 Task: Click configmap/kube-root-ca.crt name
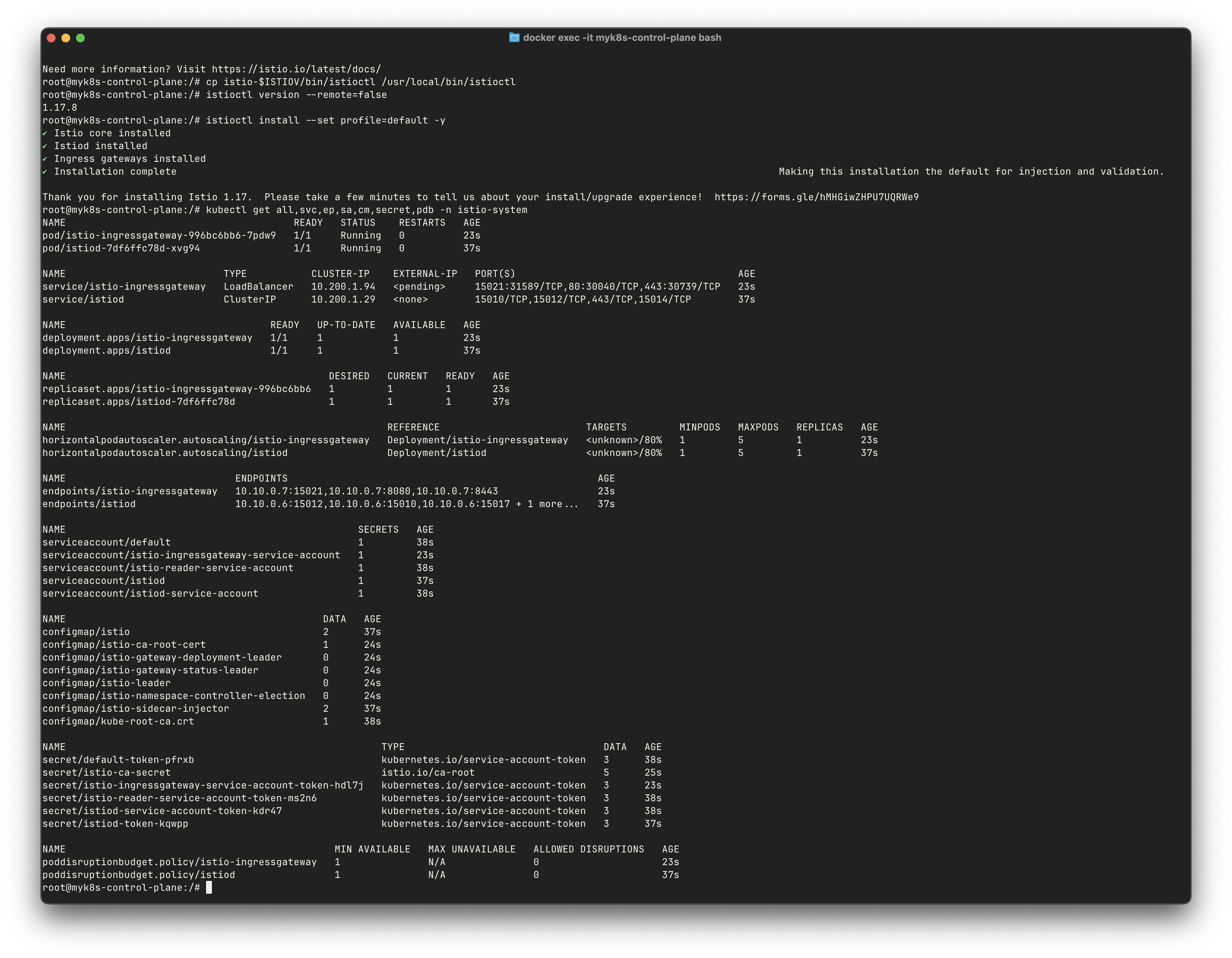click(118, 721)
